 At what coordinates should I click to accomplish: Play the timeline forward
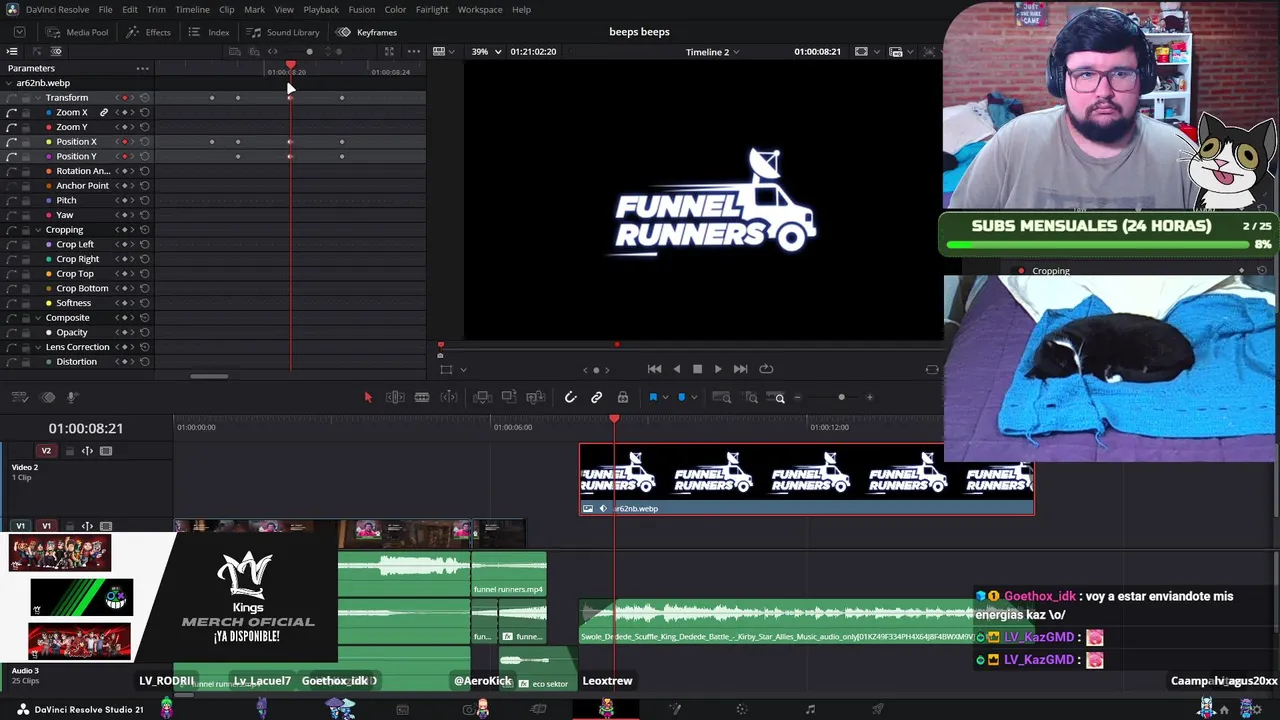718,369
